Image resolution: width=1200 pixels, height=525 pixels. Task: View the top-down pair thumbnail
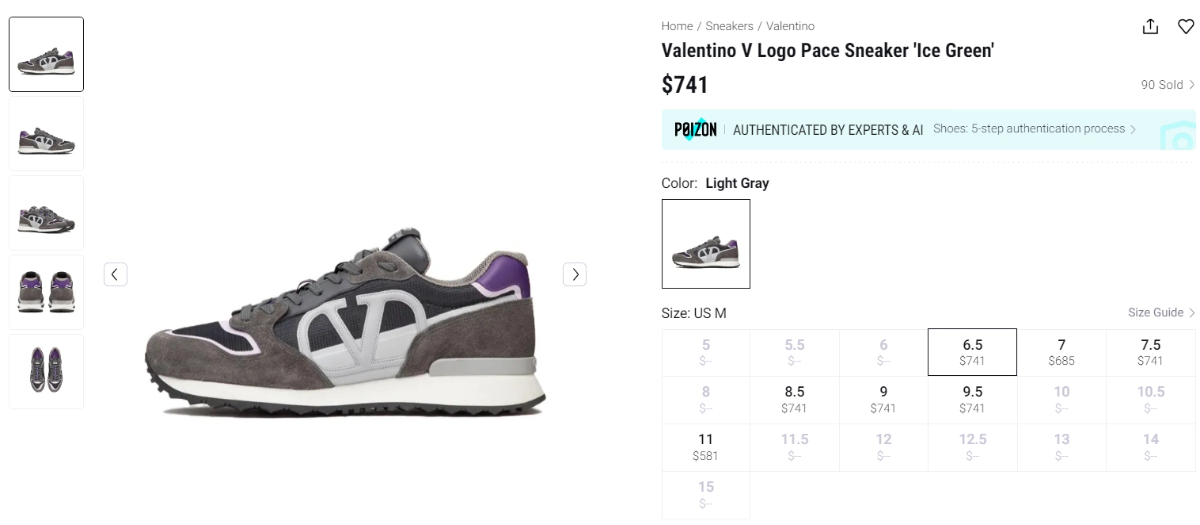[46, 371]
